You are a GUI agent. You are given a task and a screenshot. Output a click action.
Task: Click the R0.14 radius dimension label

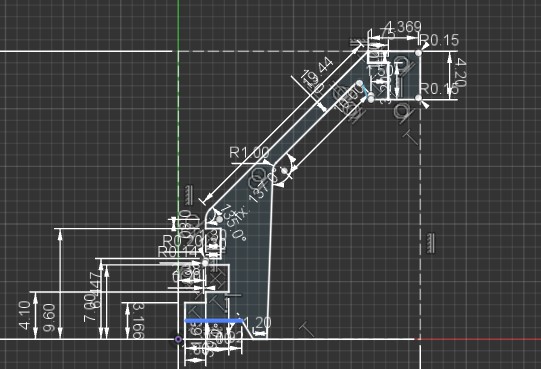(x=177, y=252)
